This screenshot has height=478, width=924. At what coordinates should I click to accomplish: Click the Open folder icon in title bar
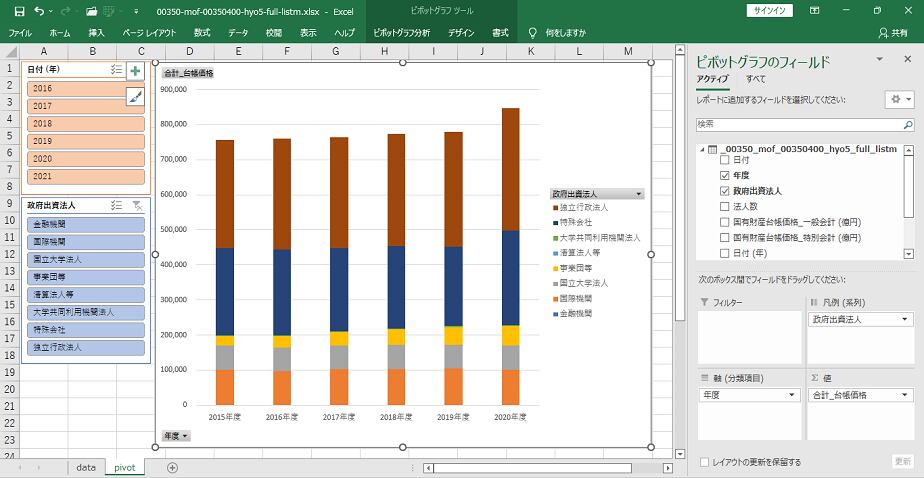point(91,11)
